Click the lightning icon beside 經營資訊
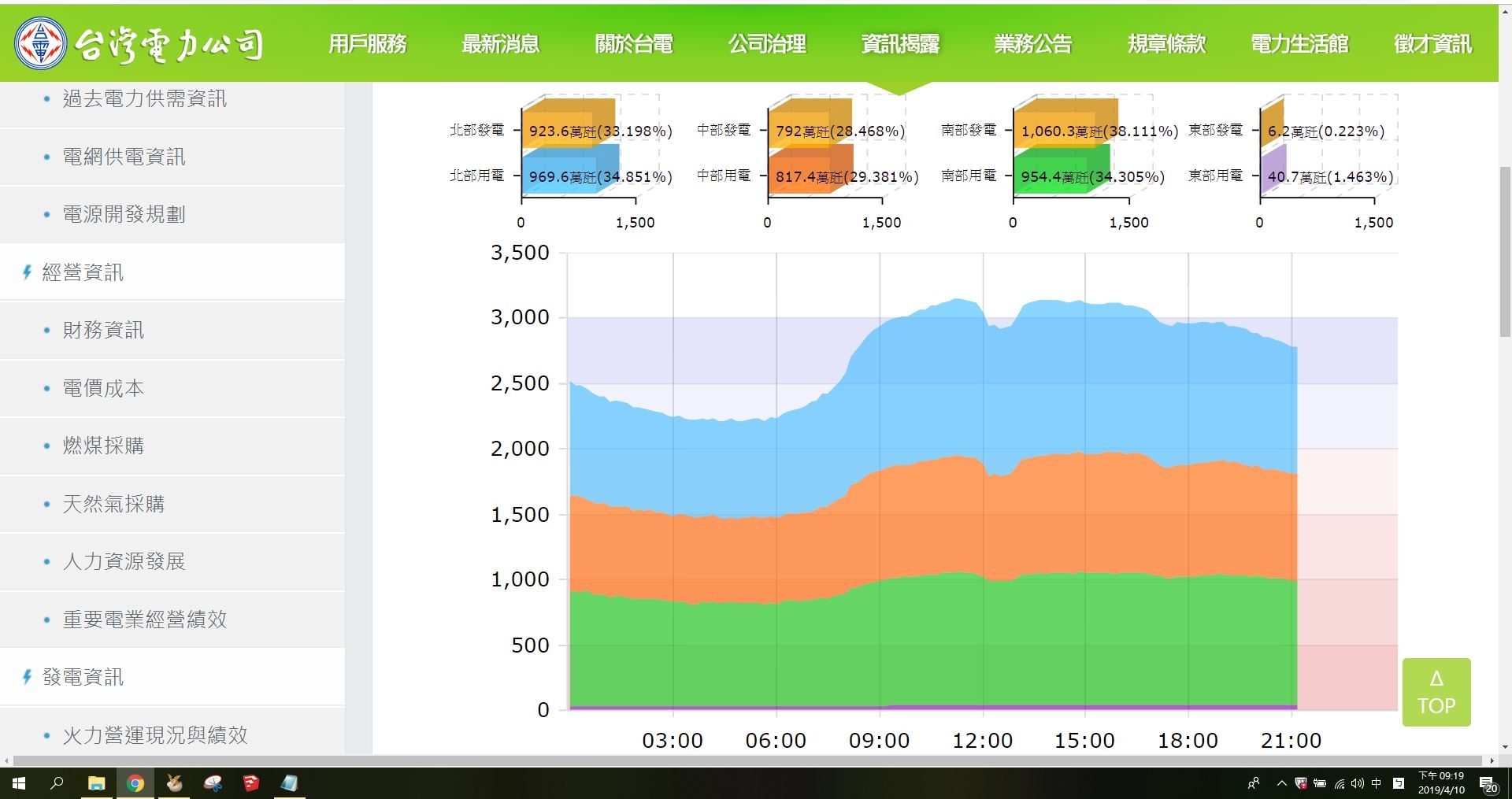This screenshot has height=799, width=1512. click(x=27, y=272)
